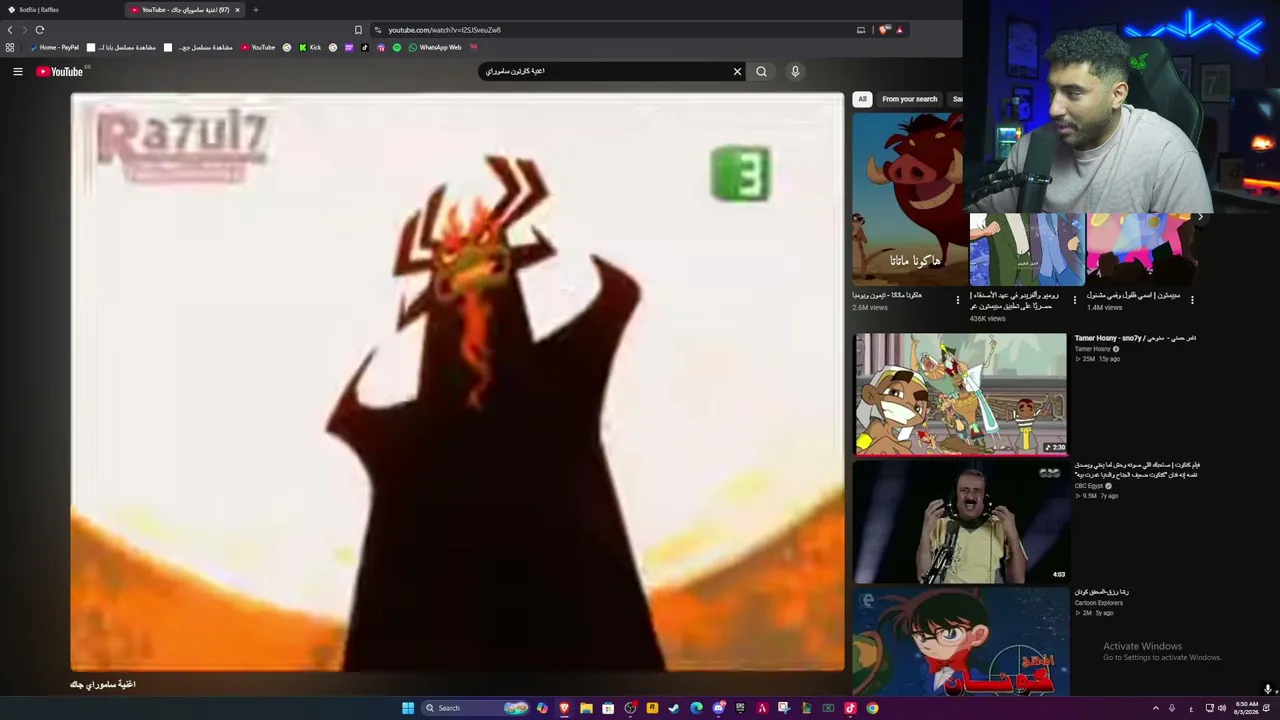Open File Explorer from the taskbar
Viewport: 1280px width, 720px height.
coord(586,708)
